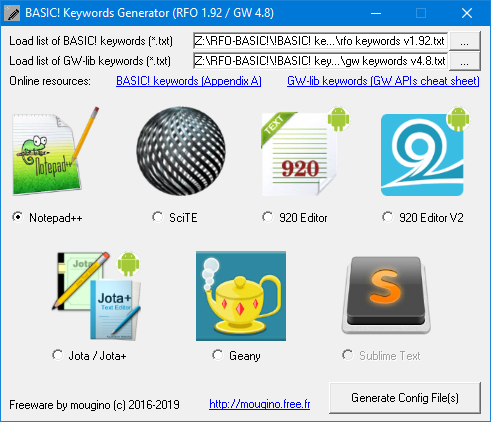This screenshot has width=491, height=422.
Task: Open the http://mougino.free.fr link
Action: point(260,404)
